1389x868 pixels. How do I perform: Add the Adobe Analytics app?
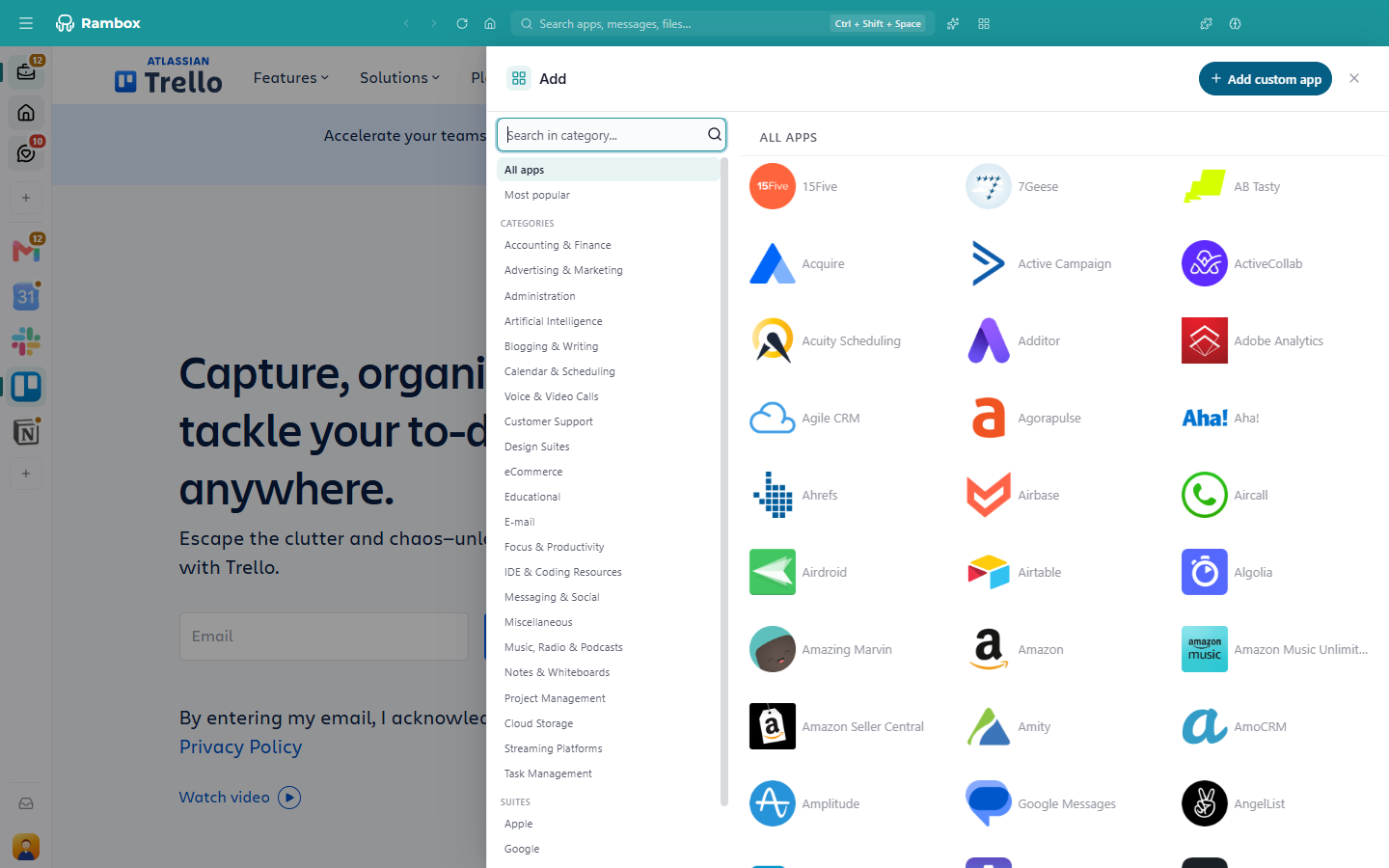pos(1254,340)
